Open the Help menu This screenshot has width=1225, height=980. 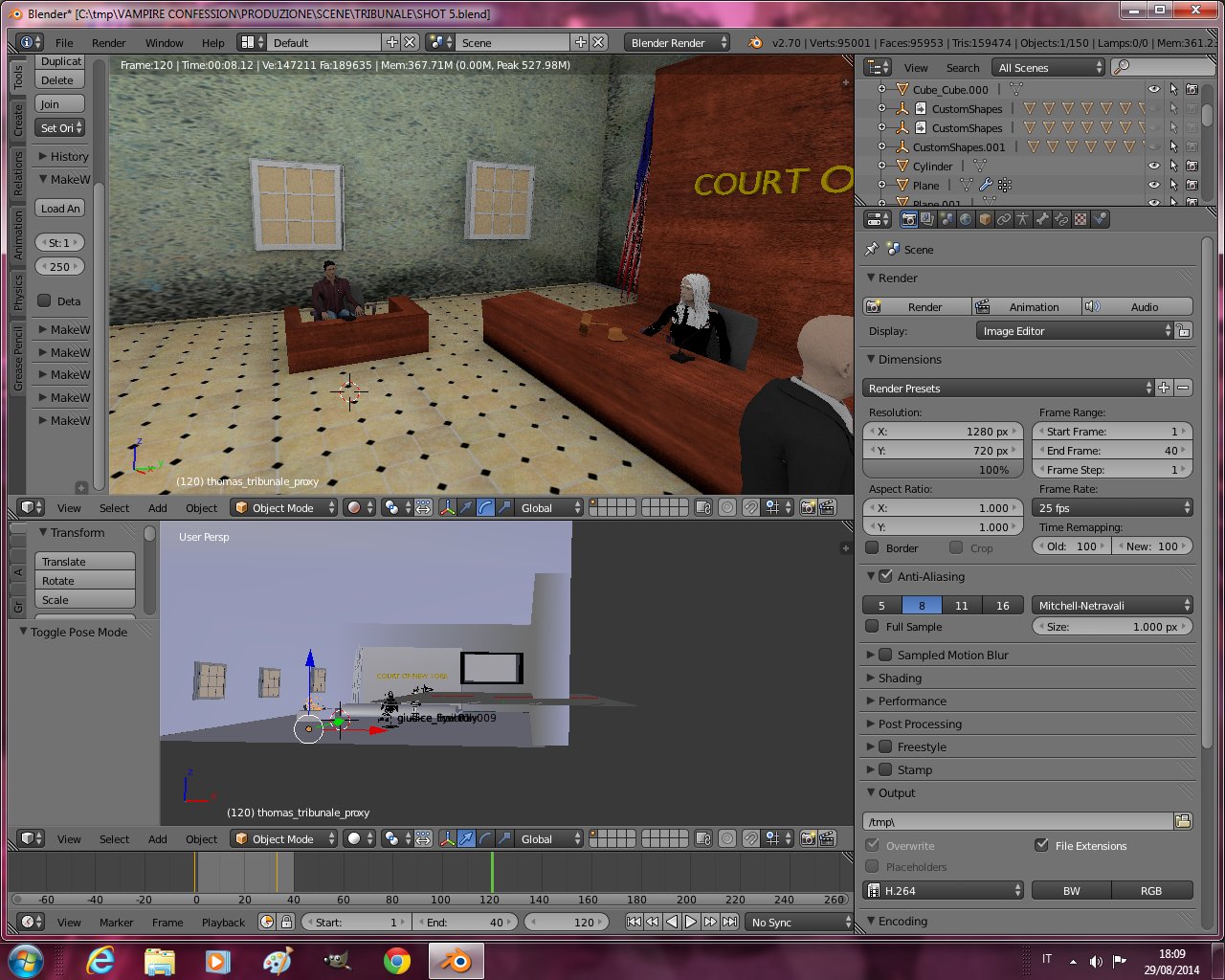coord(212,42)
